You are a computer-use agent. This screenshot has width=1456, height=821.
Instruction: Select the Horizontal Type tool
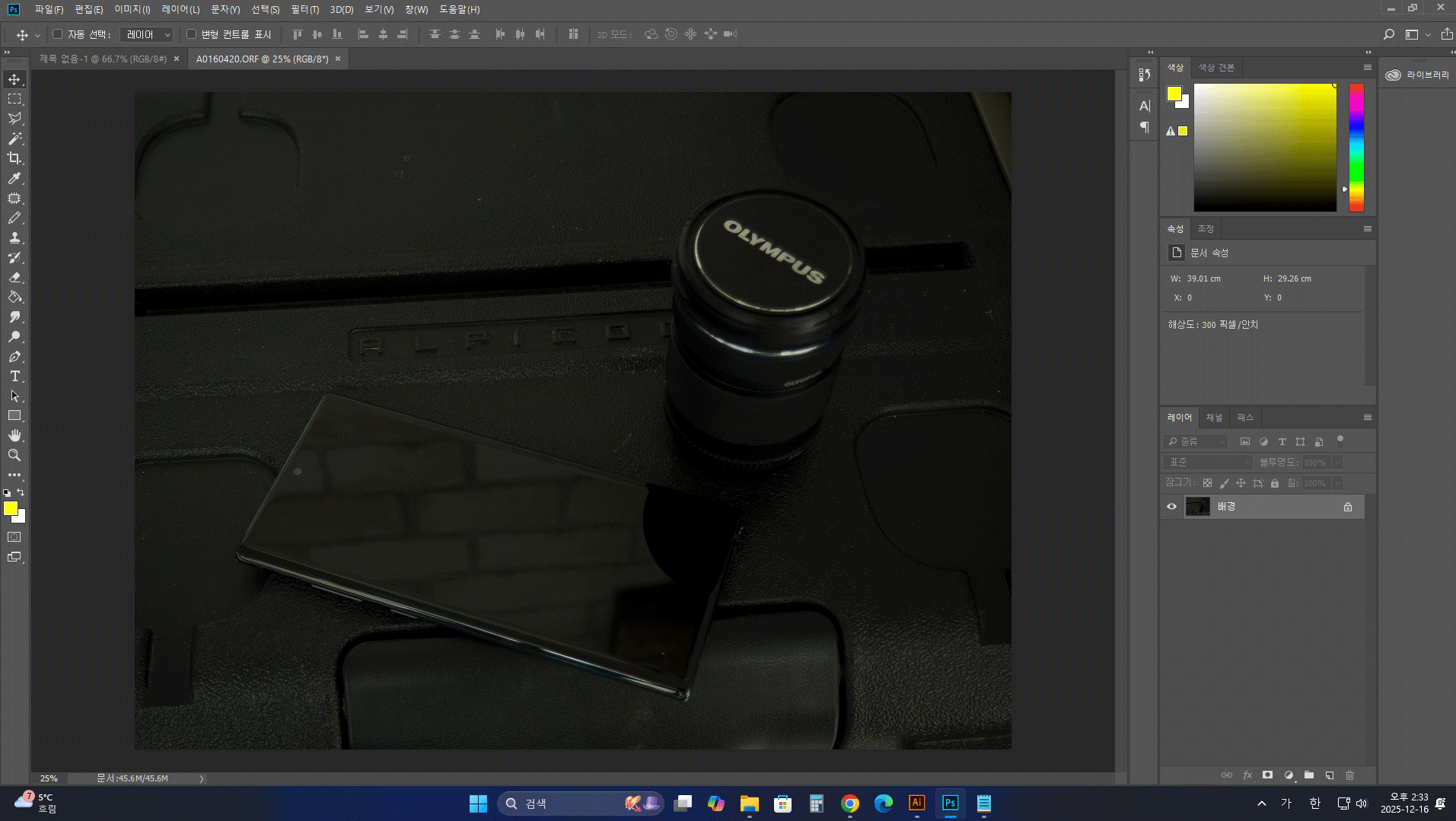[14, 376]
